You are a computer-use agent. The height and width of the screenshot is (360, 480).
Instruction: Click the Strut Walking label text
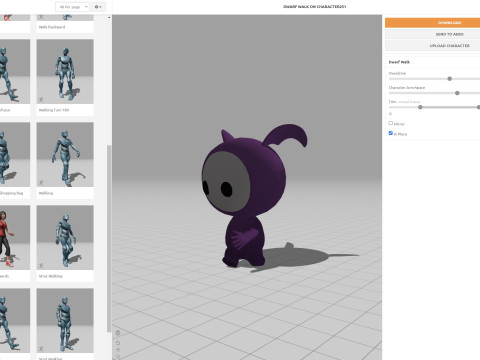coord(50,276)
